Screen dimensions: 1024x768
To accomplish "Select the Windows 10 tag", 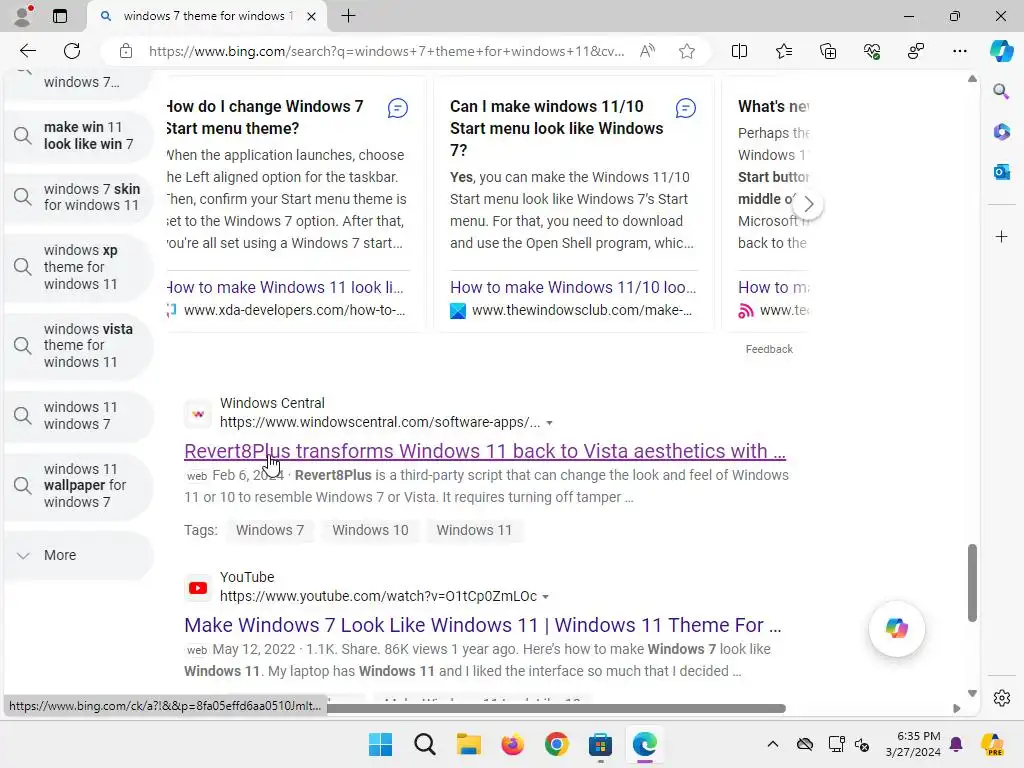I will point(370,530).
